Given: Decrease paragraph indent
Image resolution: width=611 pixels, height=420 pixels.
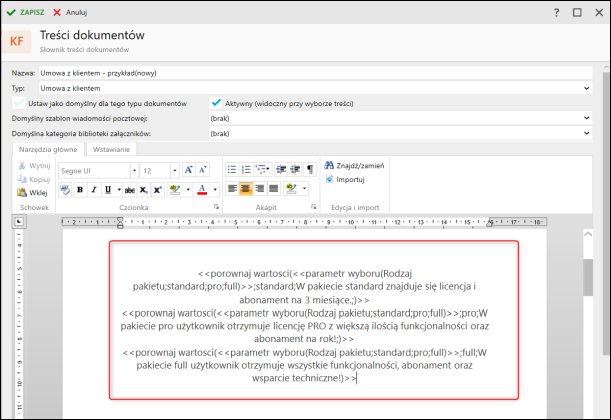Looking at the screenshot, I should [281, 169].
